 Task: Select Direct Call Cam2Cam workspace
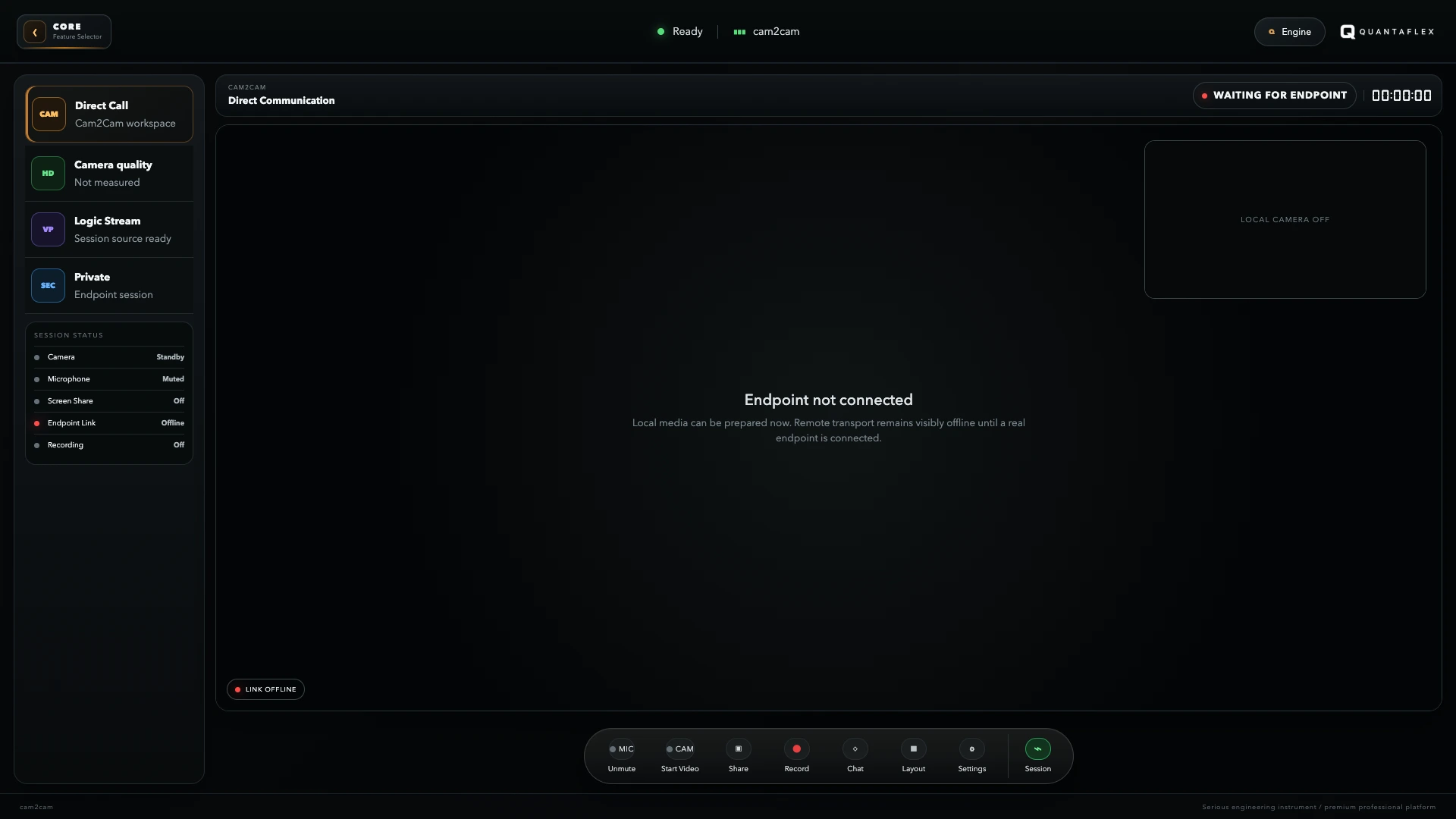tap(109, 115)
